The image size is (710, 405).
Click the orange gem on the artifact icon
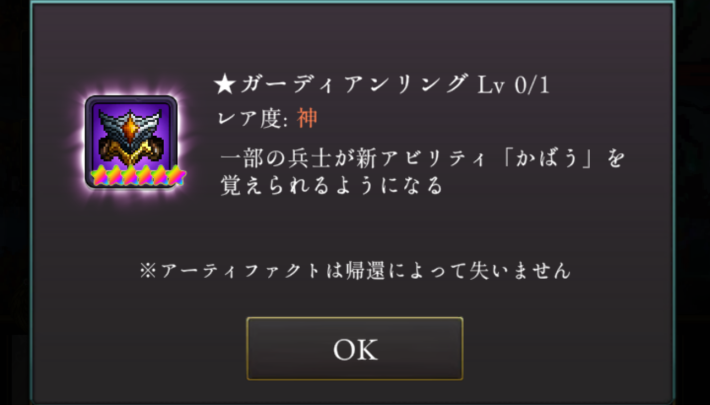[x=130, y=128]
